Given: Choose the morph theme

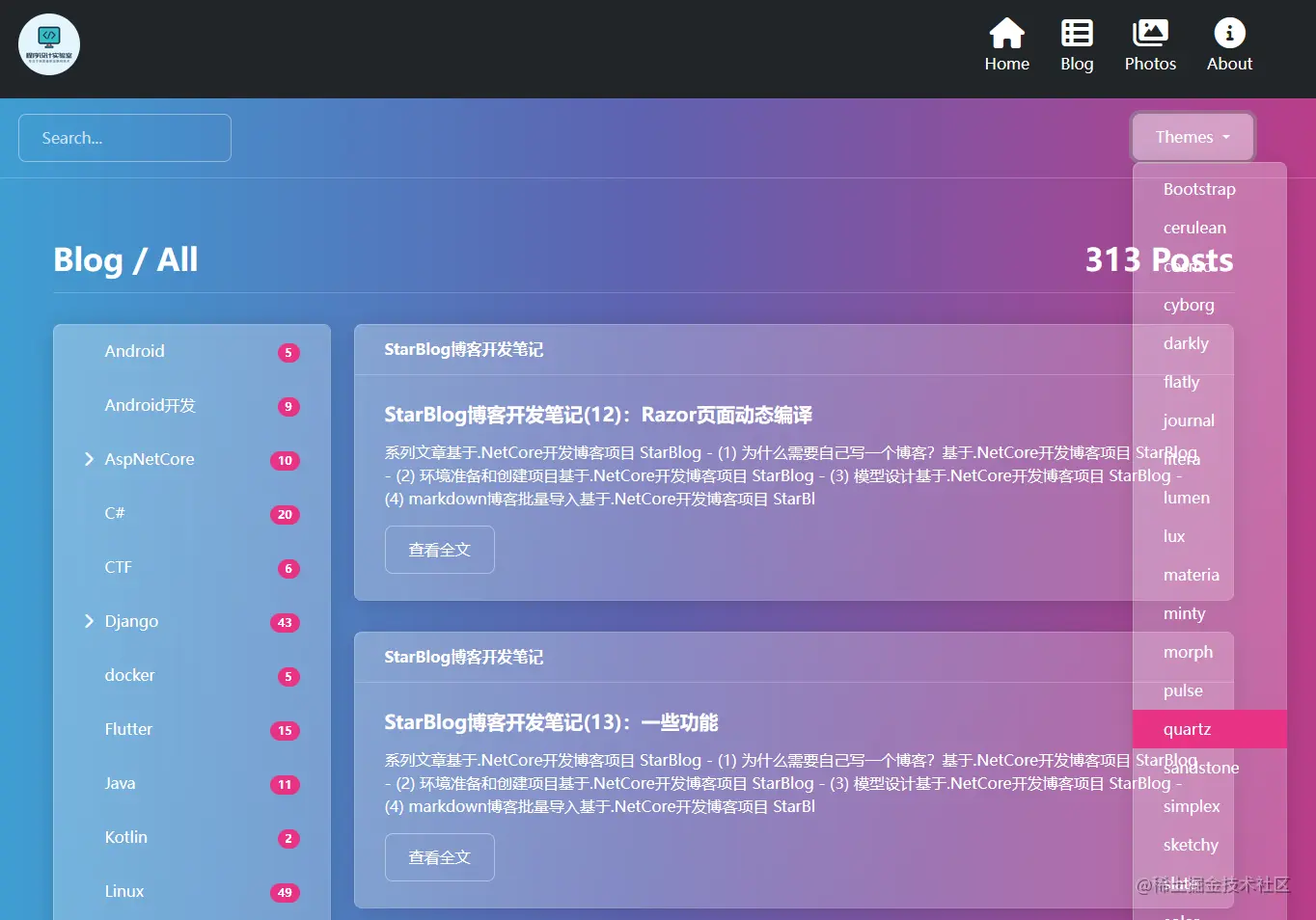Looking at the screenshot, I should [x=1210, y=652].
